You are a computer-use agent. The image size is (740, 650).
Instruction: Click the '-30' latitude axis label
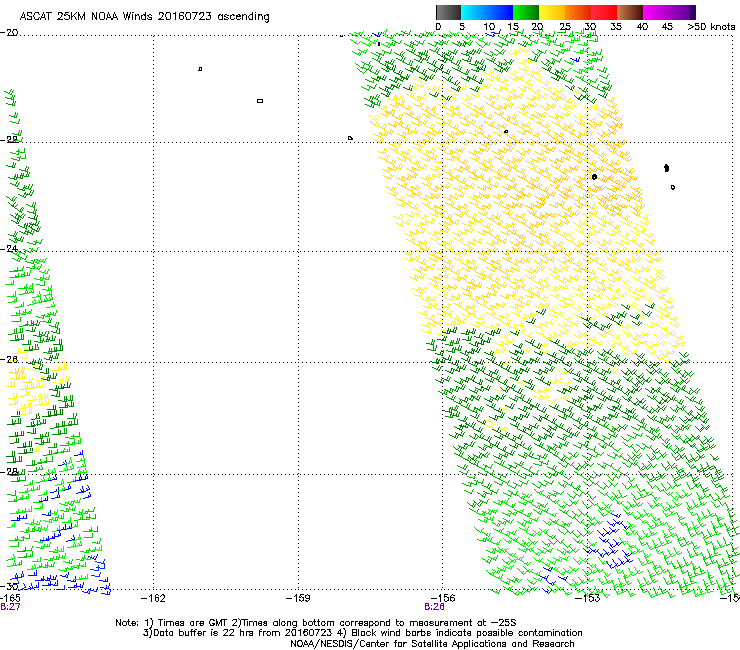pyautogui.click(x=9, y=586)
